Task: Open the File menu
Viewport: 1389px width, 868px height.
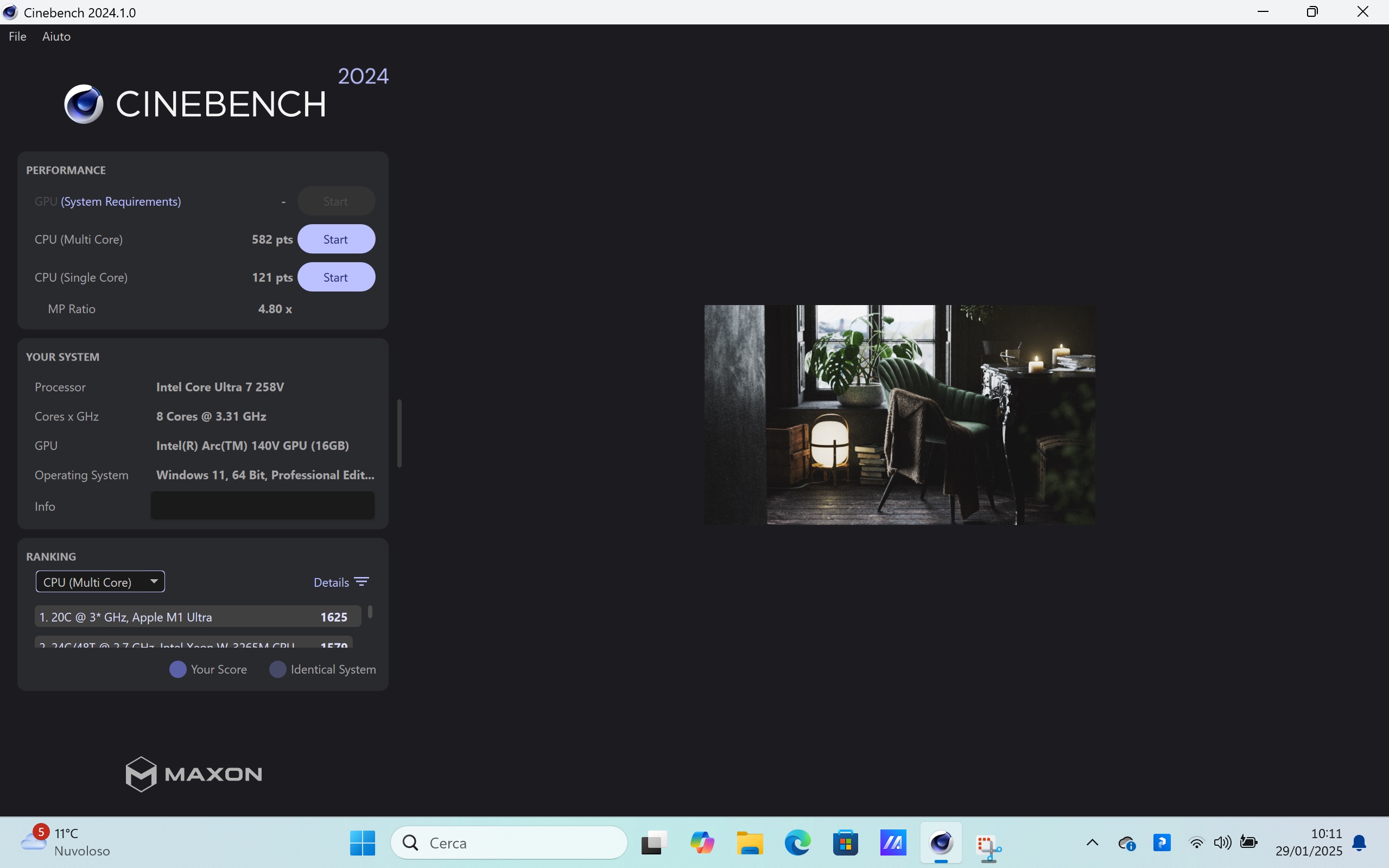Action: (x=17, y=36)
